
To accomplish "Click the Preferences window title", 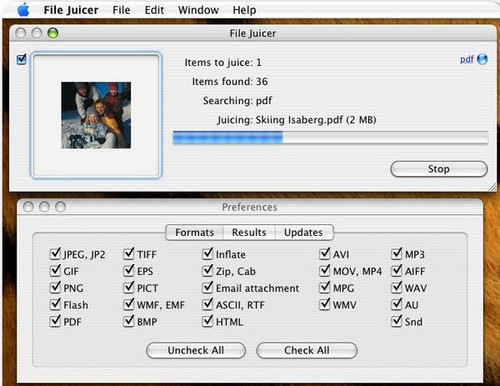I will click(250, 207).
